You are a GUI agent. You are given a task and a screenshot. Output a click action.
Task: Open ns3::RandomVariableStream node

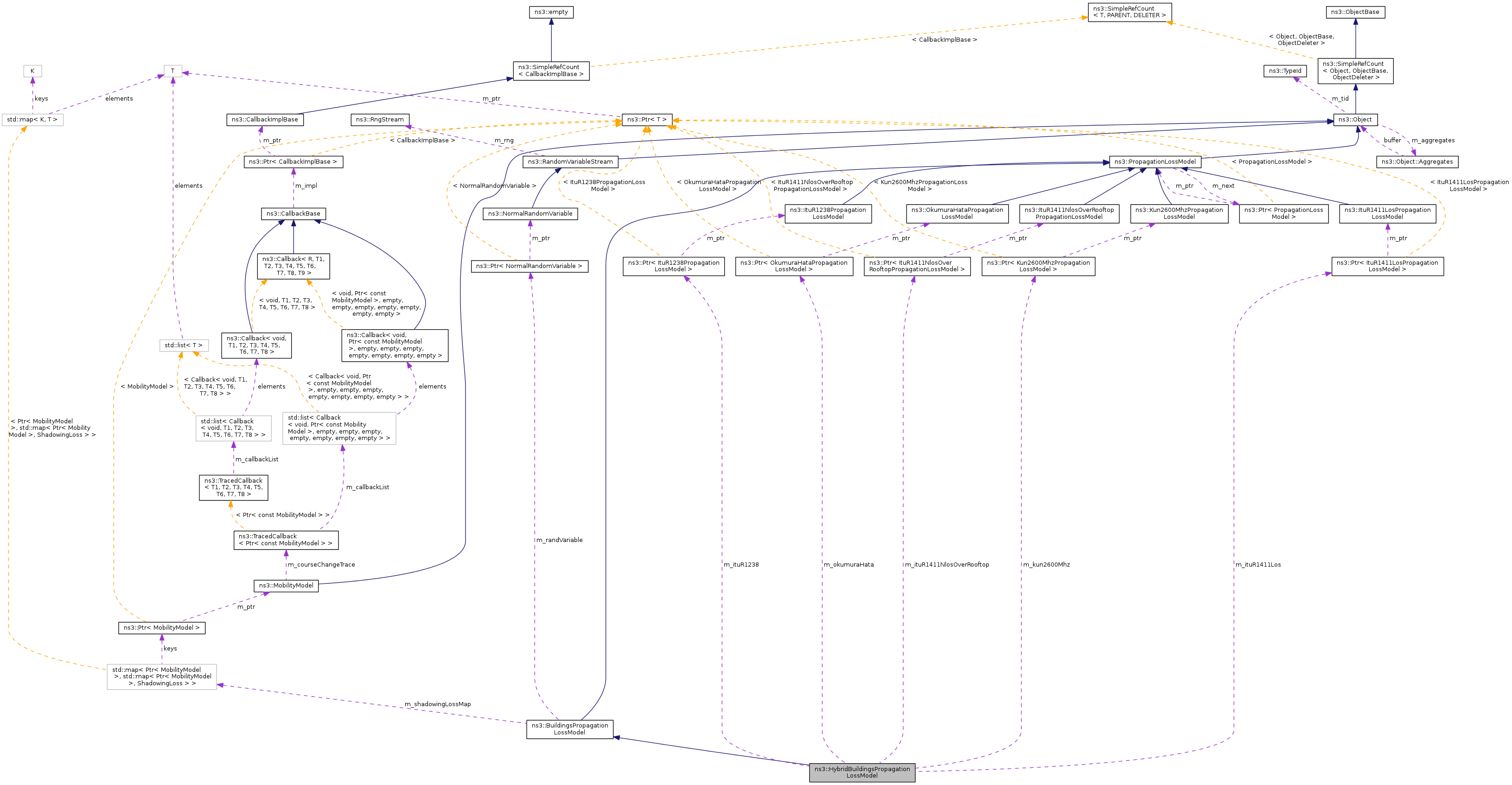pos(570,161)
